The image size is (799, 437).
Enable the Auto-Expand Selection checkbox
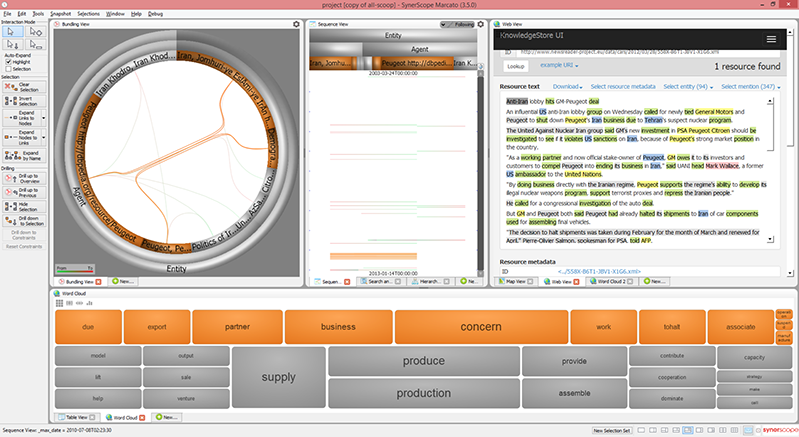click(8, 69)
